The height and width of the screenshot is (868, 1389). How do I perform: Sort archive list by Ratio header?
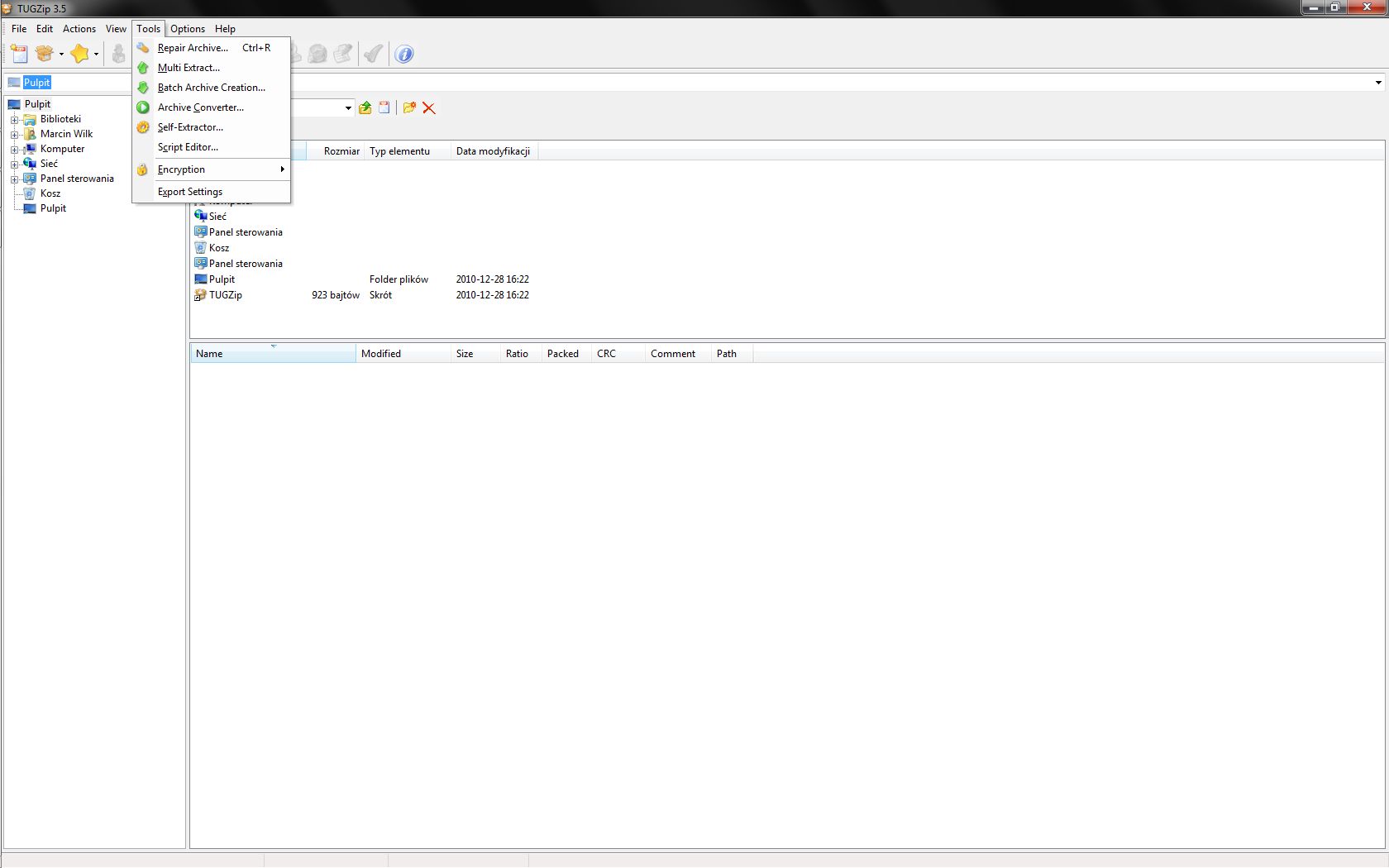tap(521, 353)
